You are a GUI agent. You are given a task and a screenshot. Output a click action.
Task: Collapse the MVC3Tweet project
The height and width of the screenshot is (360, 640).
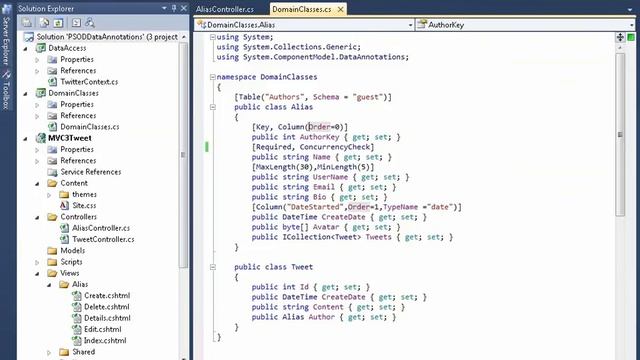pos(26,138)
